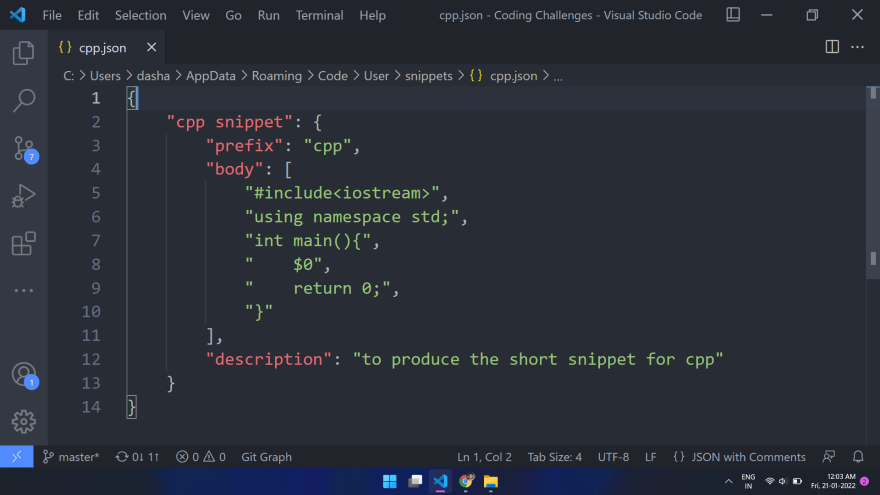Open Windows Start menu
Image resolution: width=880 pixels, height=495 pixels.
click(389, 482)
